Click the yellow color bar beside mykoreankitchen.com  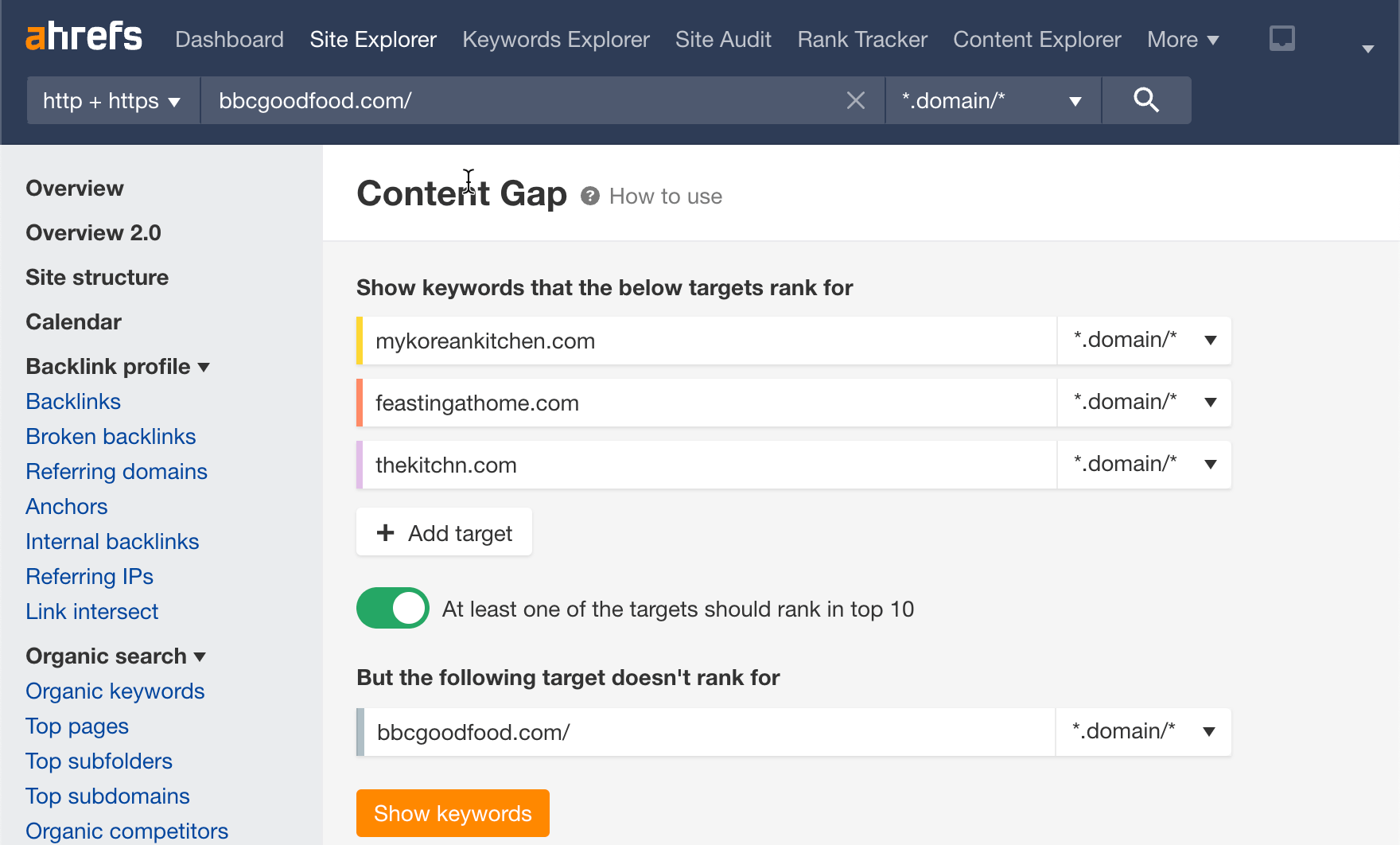360,341
